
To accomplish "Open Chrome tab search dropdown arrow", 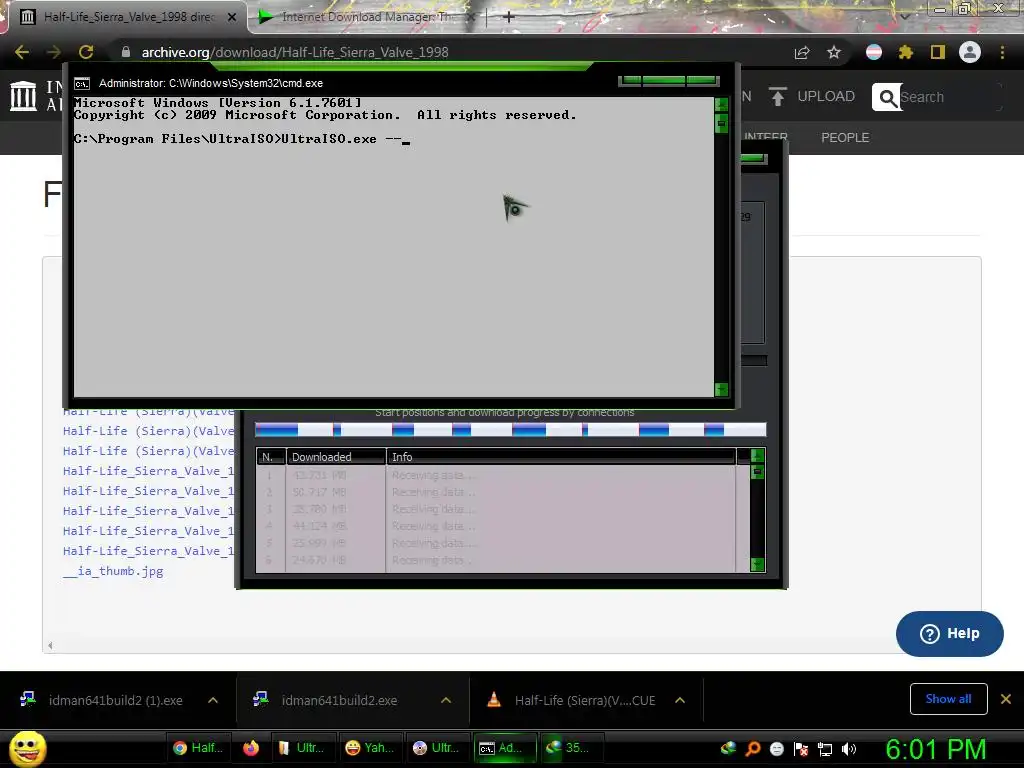I will click(904, 15).
